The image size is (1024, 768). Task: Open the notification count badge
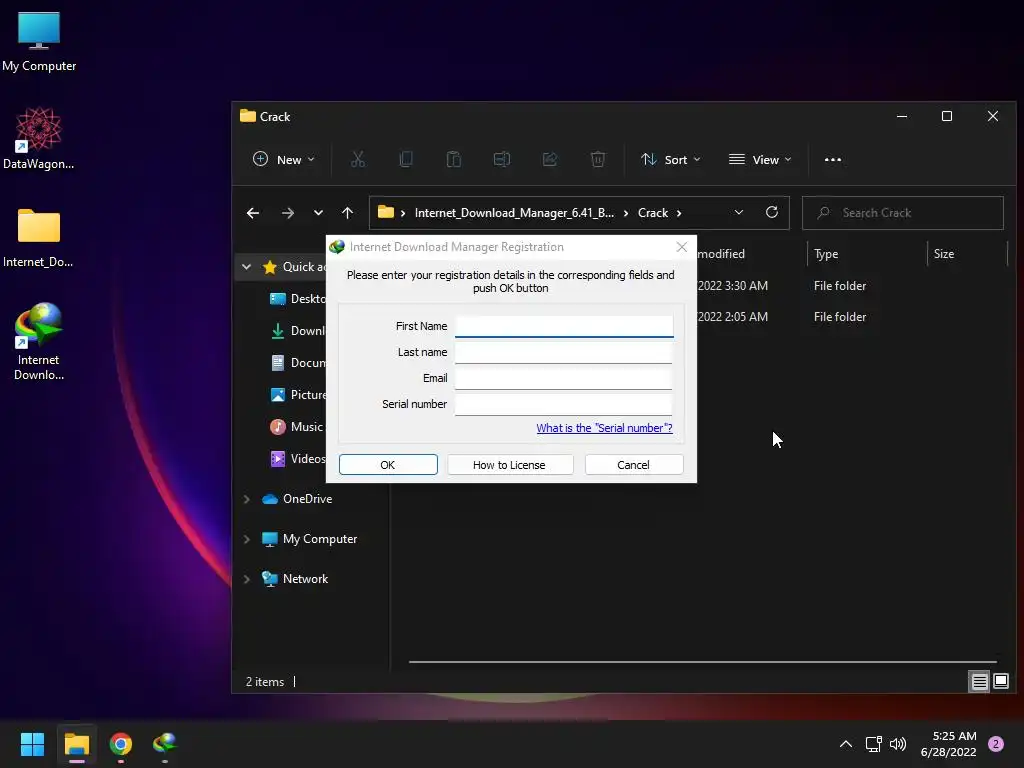pyautogui.click(x=996, y=744)
